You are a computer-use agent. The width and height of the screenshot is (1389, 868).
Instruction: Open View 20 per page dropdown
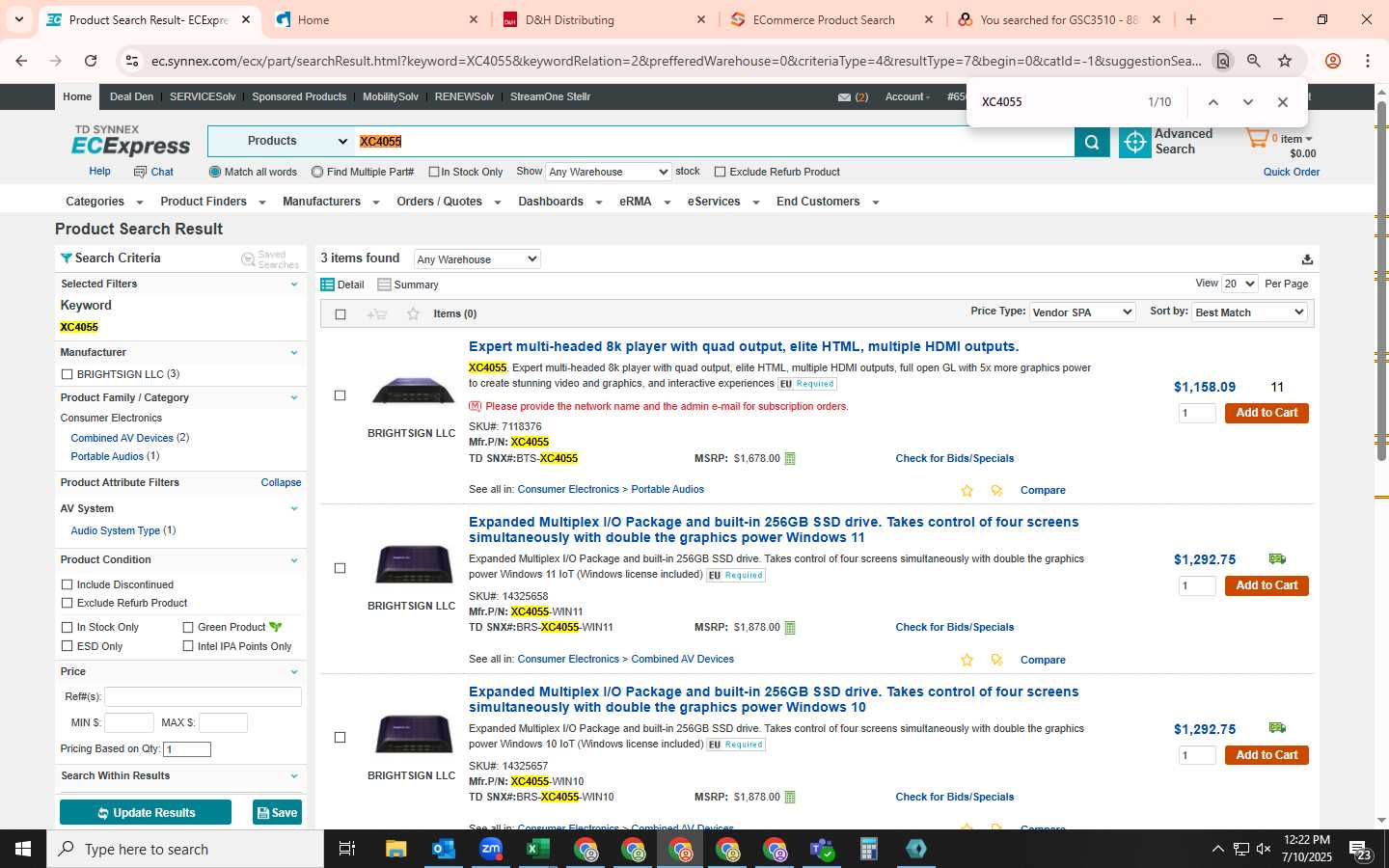pos(1239,284)
